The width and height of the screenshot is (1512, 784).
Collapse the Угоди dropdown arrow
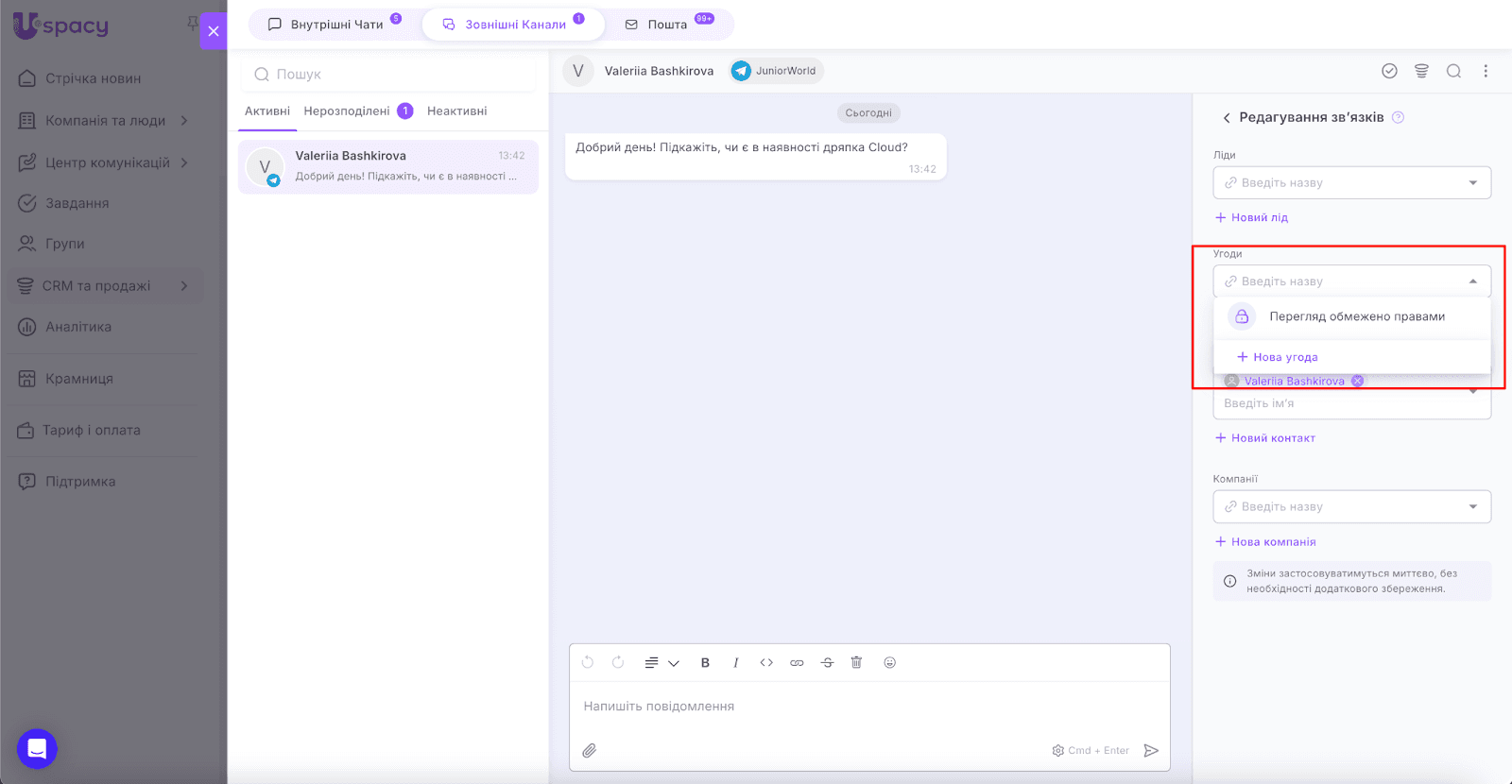pos(1473,281)
